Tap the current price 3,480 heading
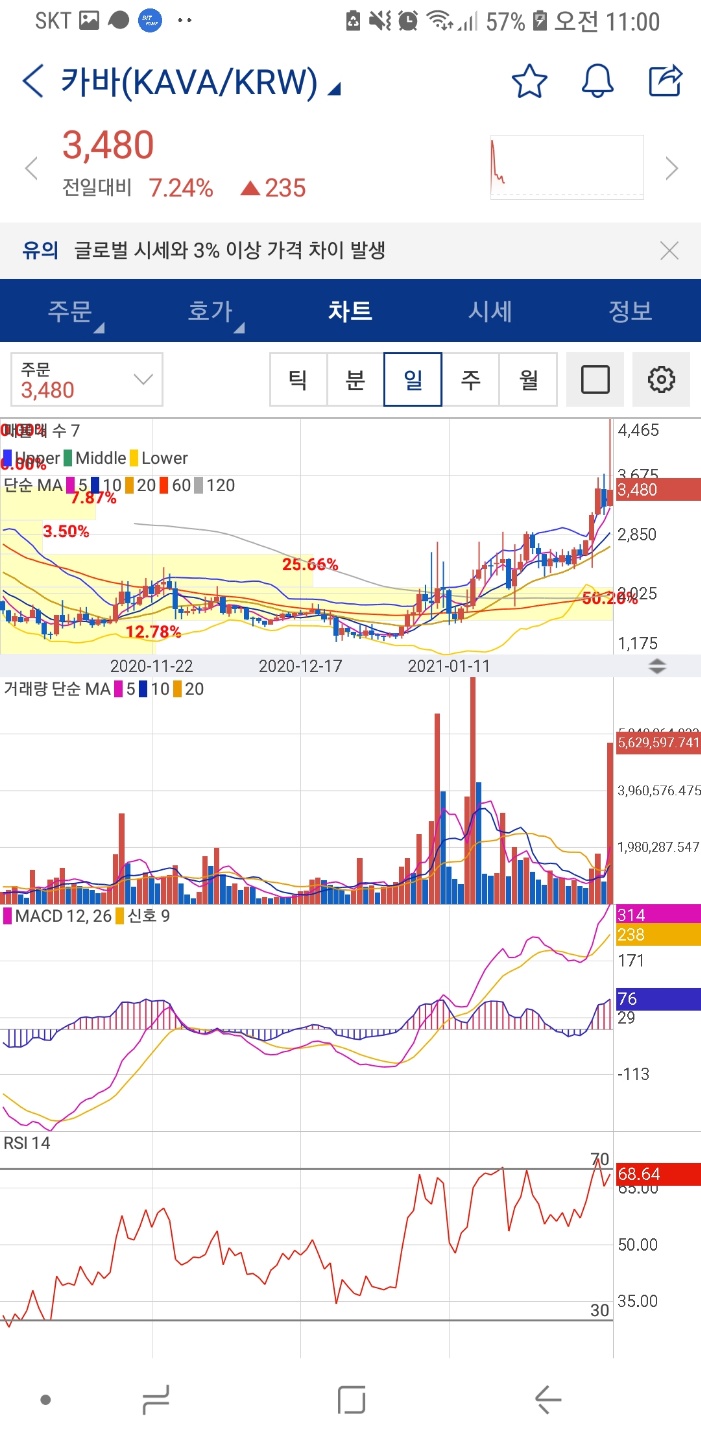The image size is (701, 1440). [x=108, y=146]
